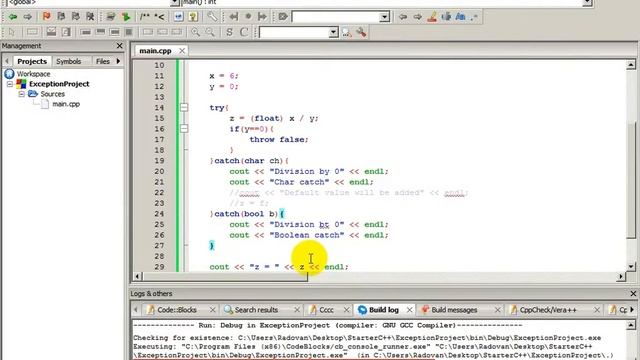Collapse the Sources folder node
The image size is (640, 360).
point(21,94)
